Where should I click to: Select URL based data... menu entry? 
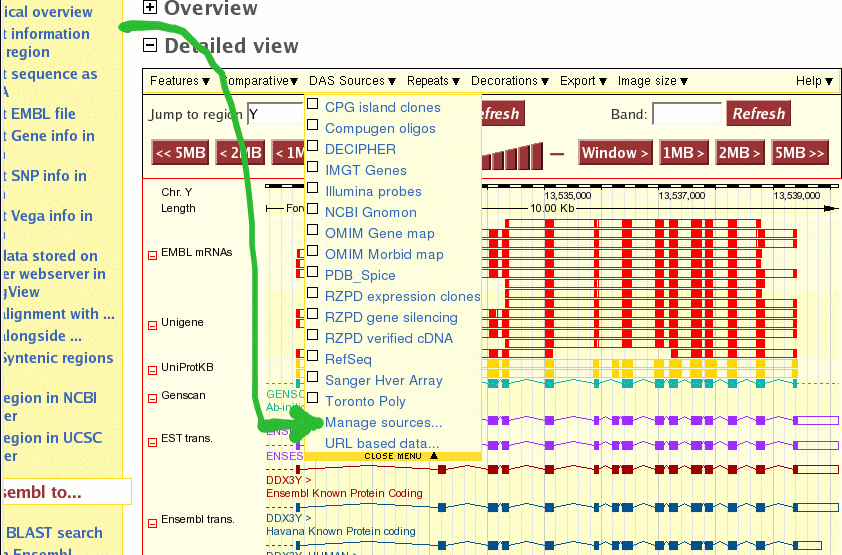[382, 444]
